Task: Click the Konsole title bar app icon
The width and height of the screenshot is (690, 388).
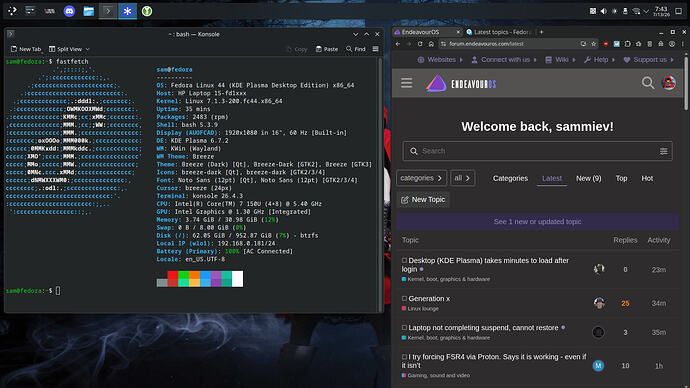Action: [11, 34]
